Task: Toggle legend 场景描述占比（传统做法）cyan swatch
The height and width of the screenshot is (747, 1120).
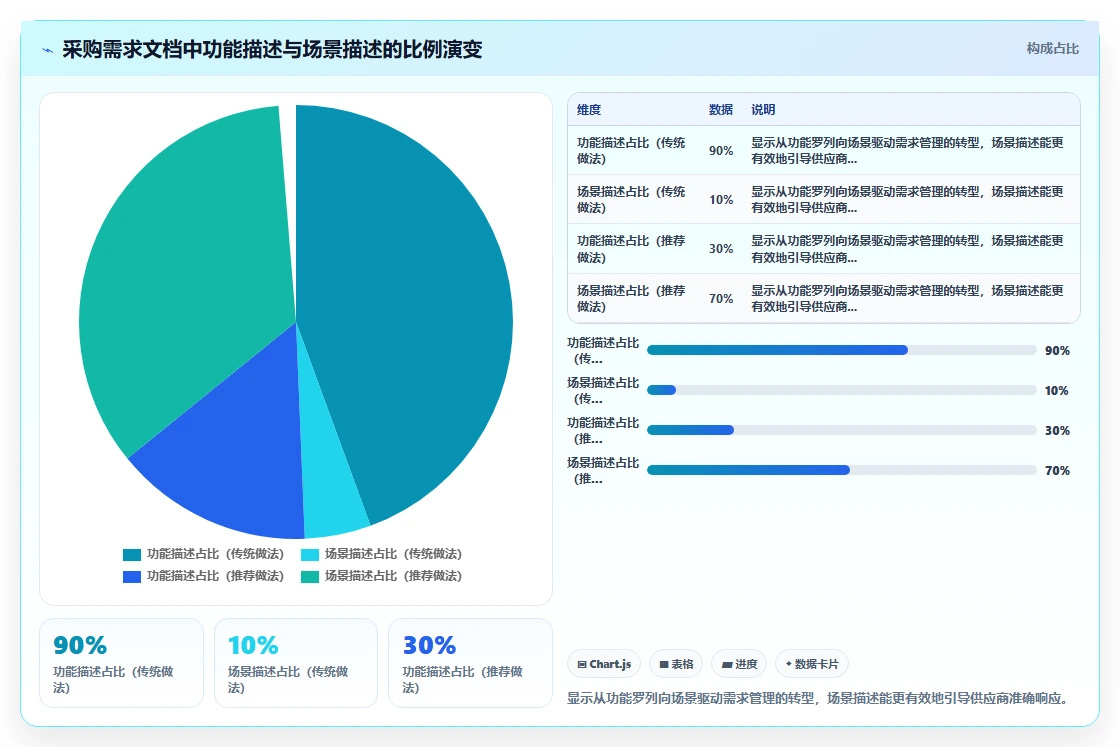Action: click(309, 555)
